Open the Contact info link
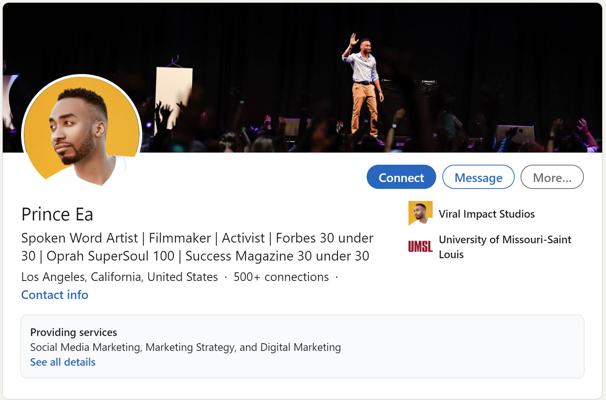Image resolution: width=606 pixels, height=400 pixels. pyautogui.click(x=54, y=295)
